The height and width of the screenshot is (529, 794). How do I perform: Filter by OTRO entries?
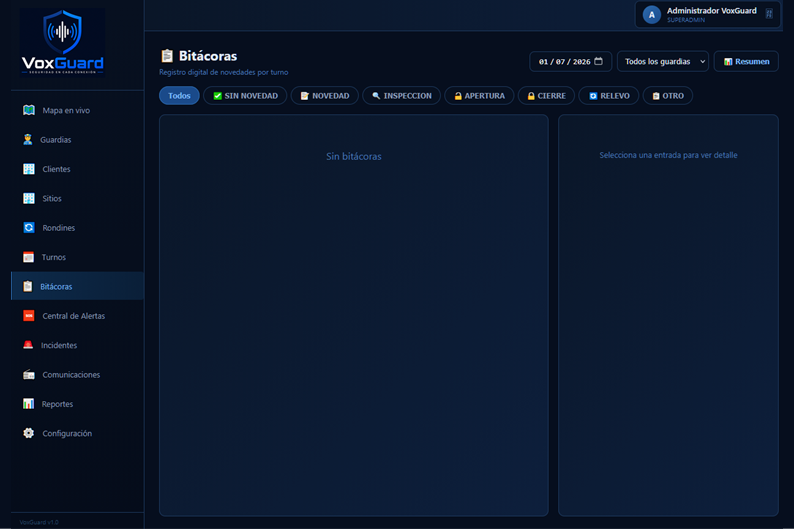(x=668, y=96)
